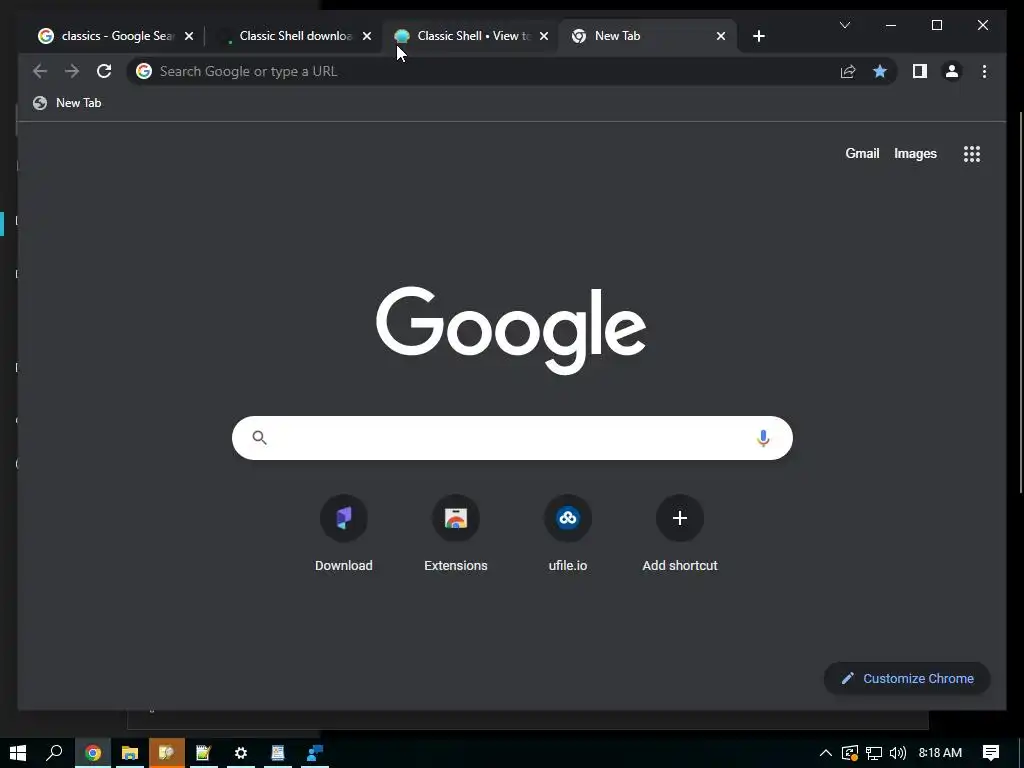This screenshot has height=768, width=1024.
Task: Open the Download shortcut tile
Action: [x=344, y=534]
